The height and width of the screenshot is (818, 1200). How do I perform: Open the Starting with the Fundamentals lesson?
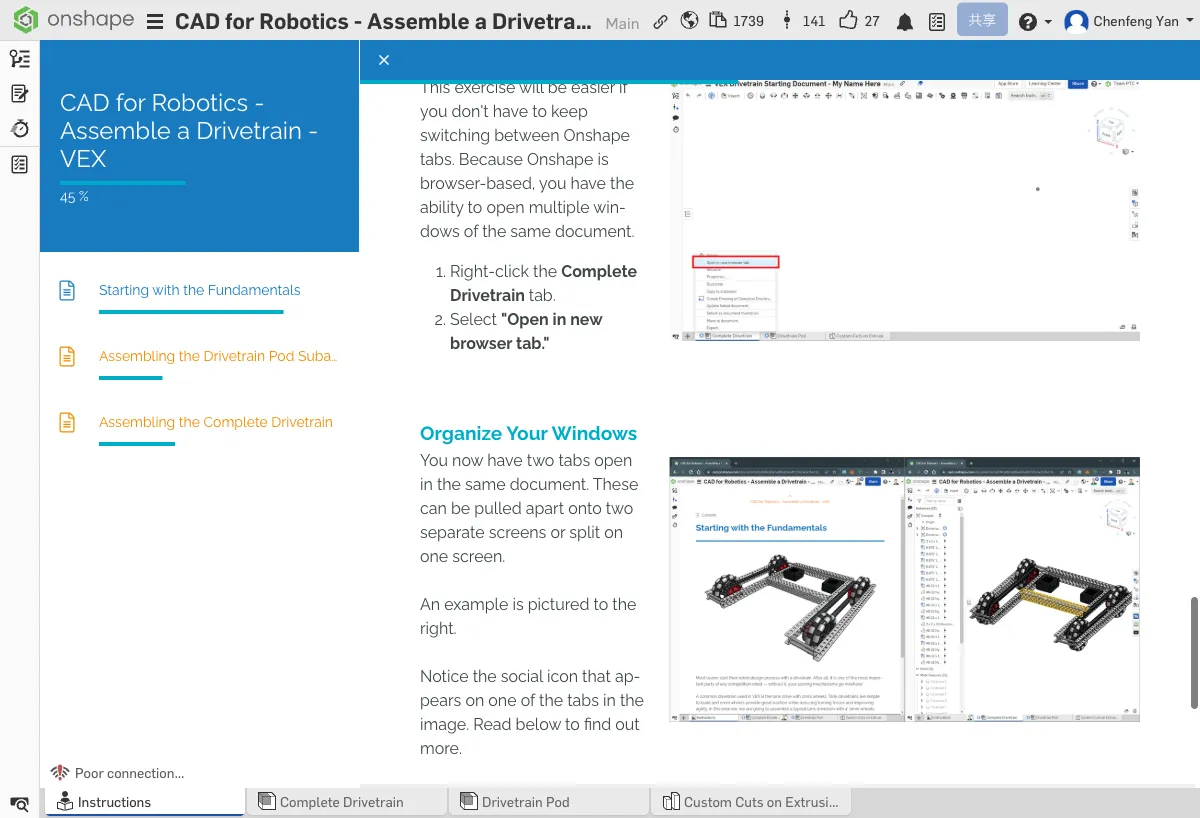click(199, 290)
